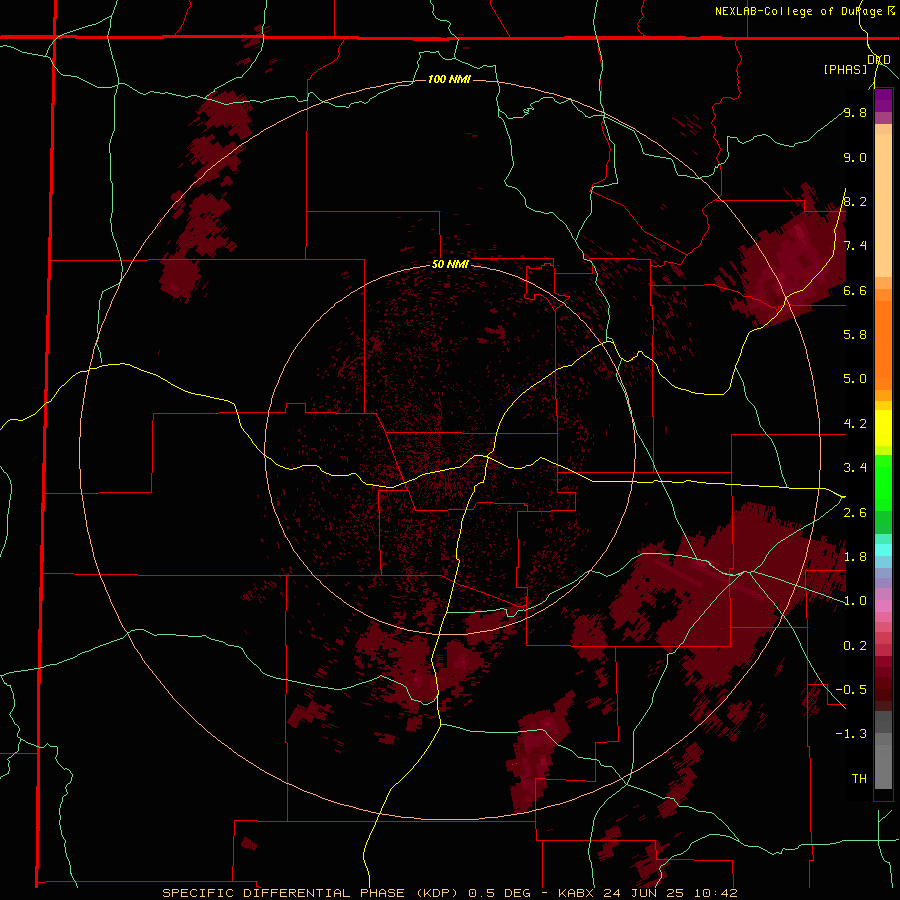Screen dimensions: 900x900
Task: Select the 2.6 value on color scale
Action: point(855,512)
